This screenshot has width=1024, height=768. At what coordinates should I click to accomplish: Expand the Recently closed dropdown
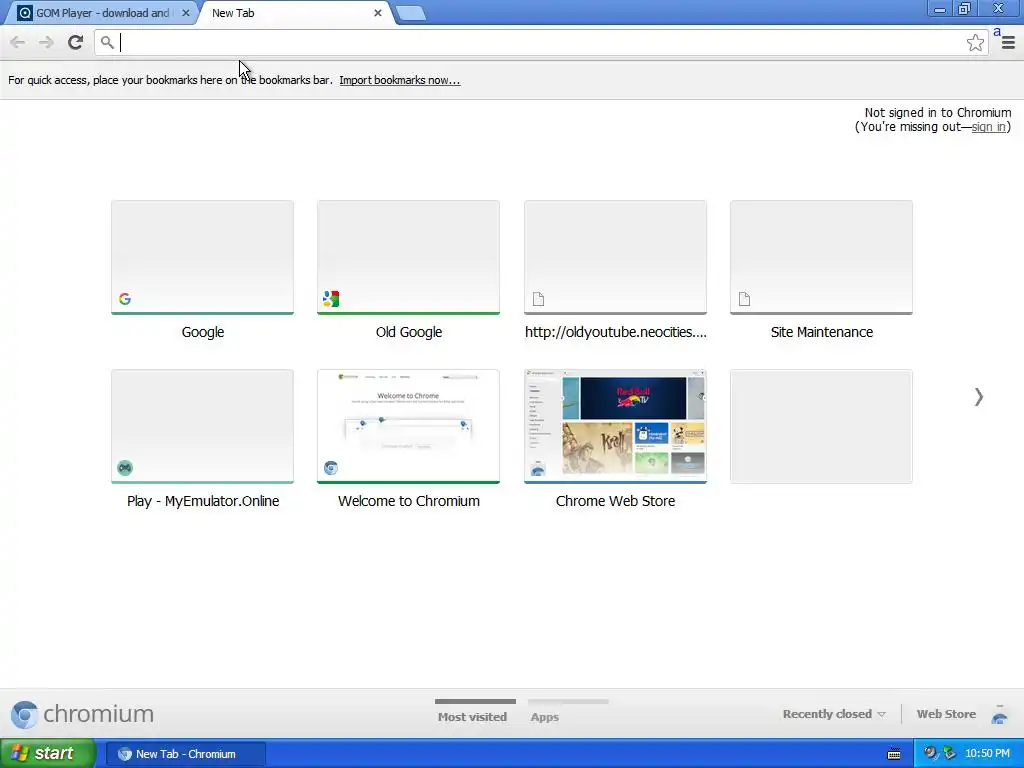tap(834, 714)
